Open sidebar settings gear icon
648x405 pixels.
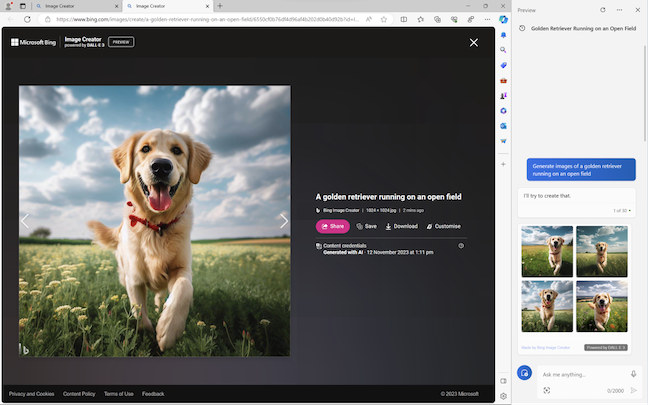pyautogui.click(x=503, y=396)
